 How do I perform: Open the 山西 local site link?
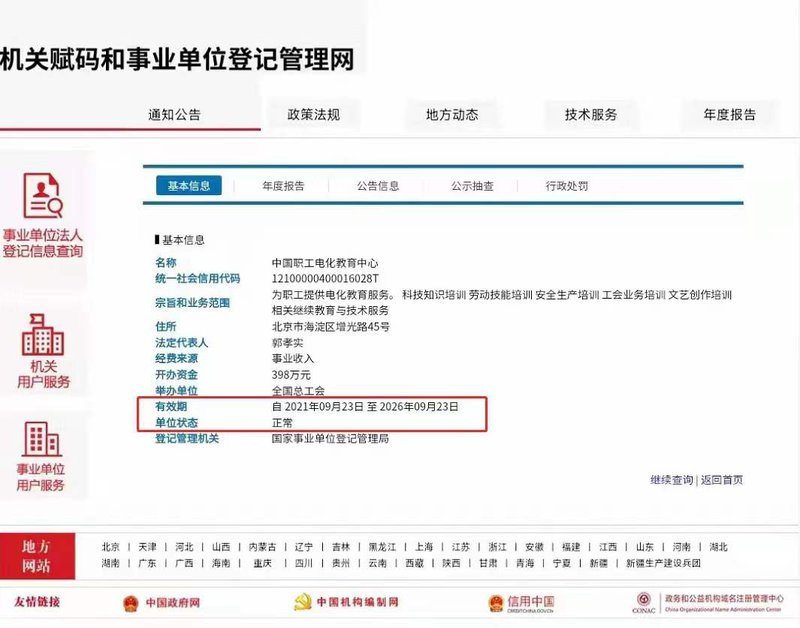[x=221, y=547]
